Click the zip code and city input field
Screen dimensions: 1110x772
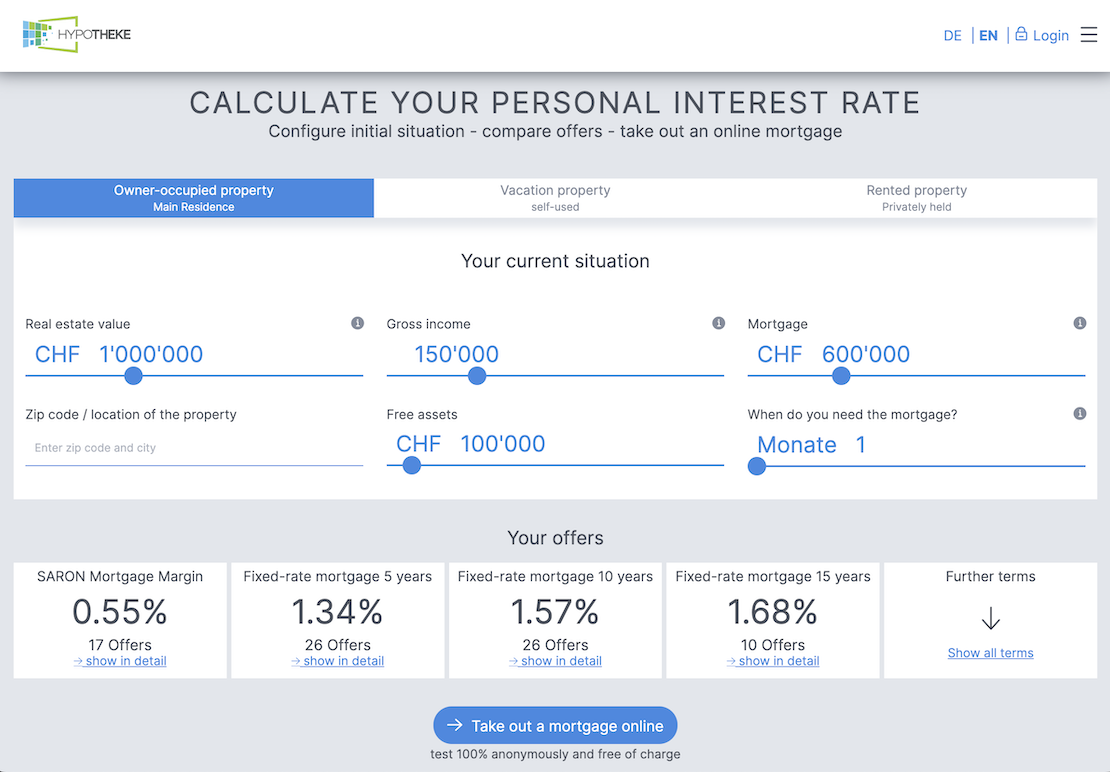[x=194, y=448]
